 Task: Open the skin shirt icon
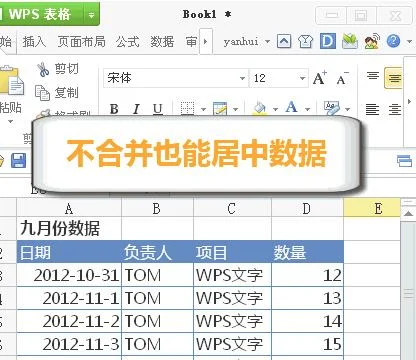click(x=305, y=42)
